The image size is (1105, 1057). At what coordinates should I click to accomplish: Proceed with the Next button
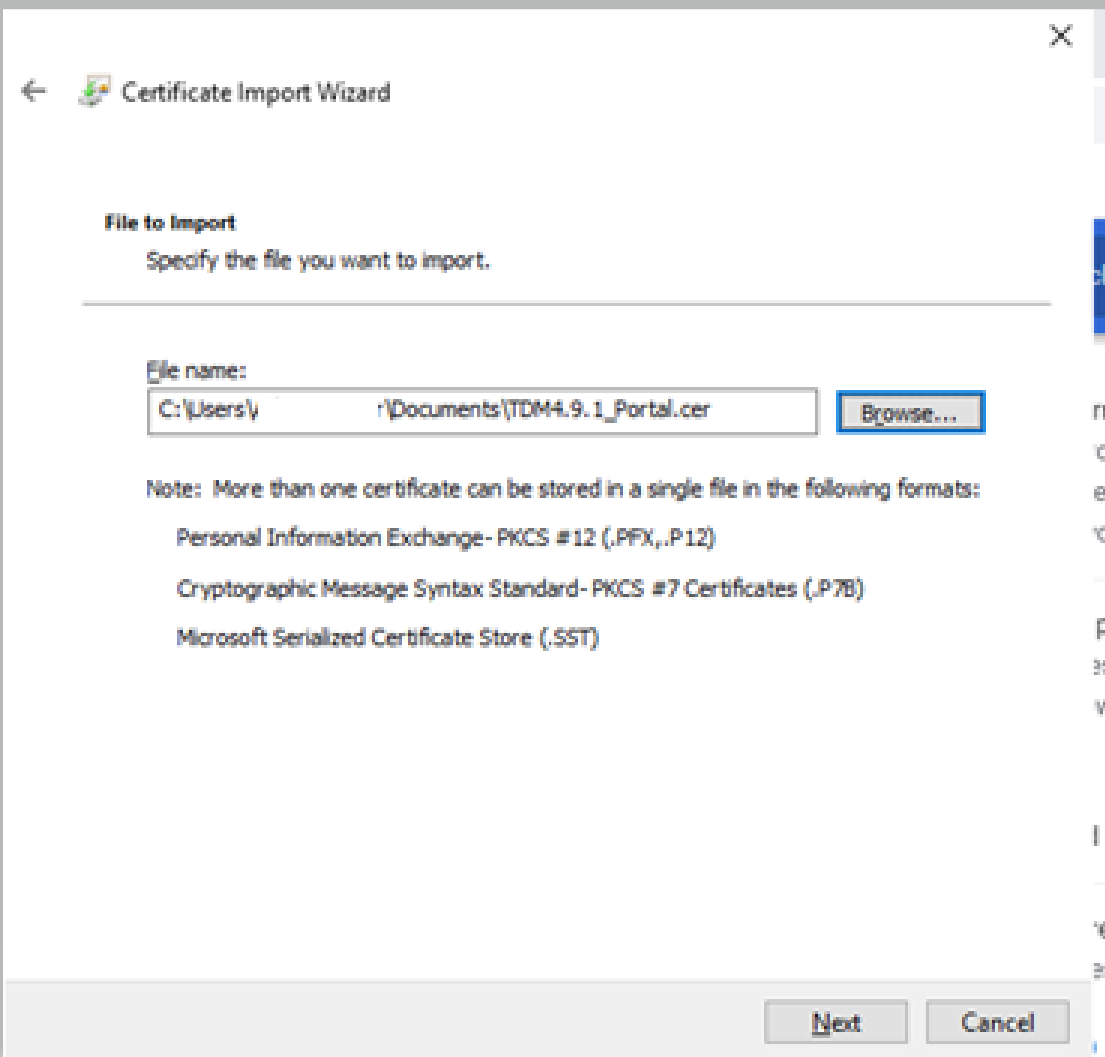(x=835, y=1022)
